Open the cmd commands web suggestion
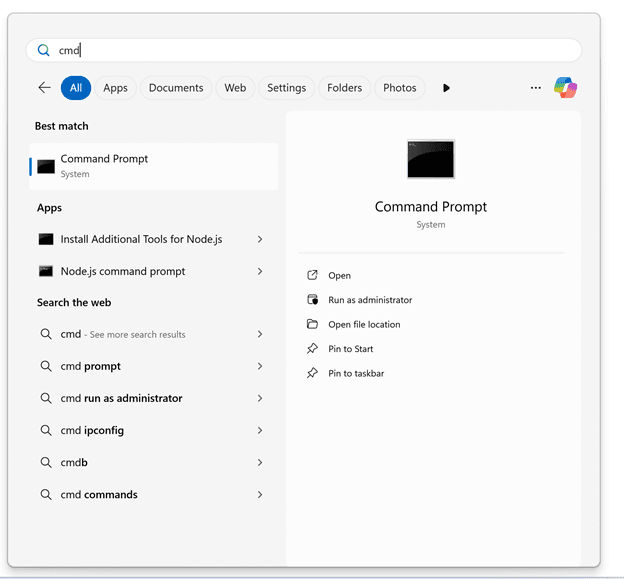The image size is (624, 579). [x=151, y=494]
